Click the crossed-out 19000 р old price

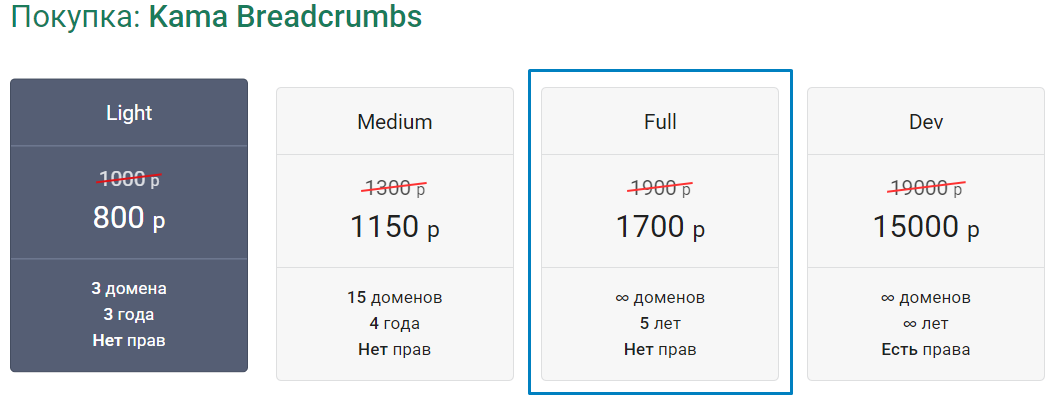pyautogui.click(x=926, y=187)
